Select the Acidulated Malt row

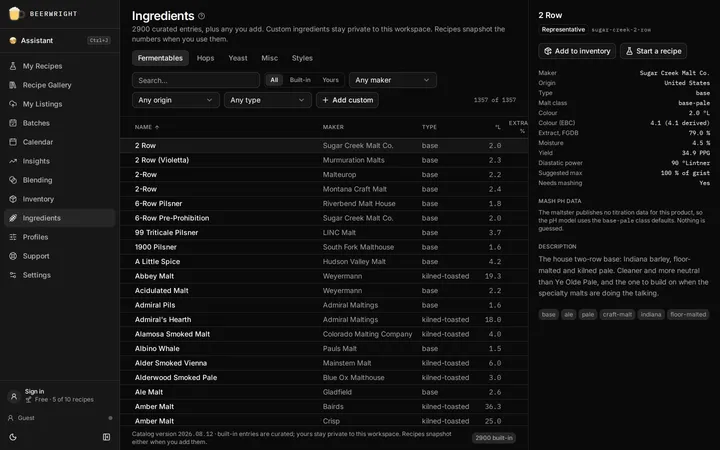324,291
